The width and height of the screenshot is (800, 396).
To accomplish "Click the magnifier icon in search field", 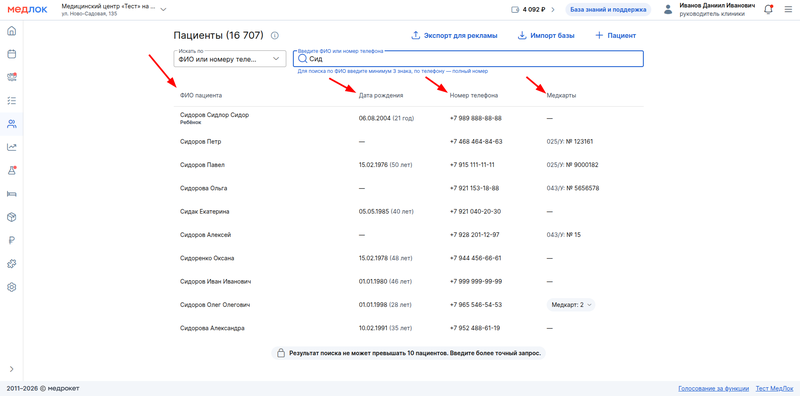I will (303, 59).
